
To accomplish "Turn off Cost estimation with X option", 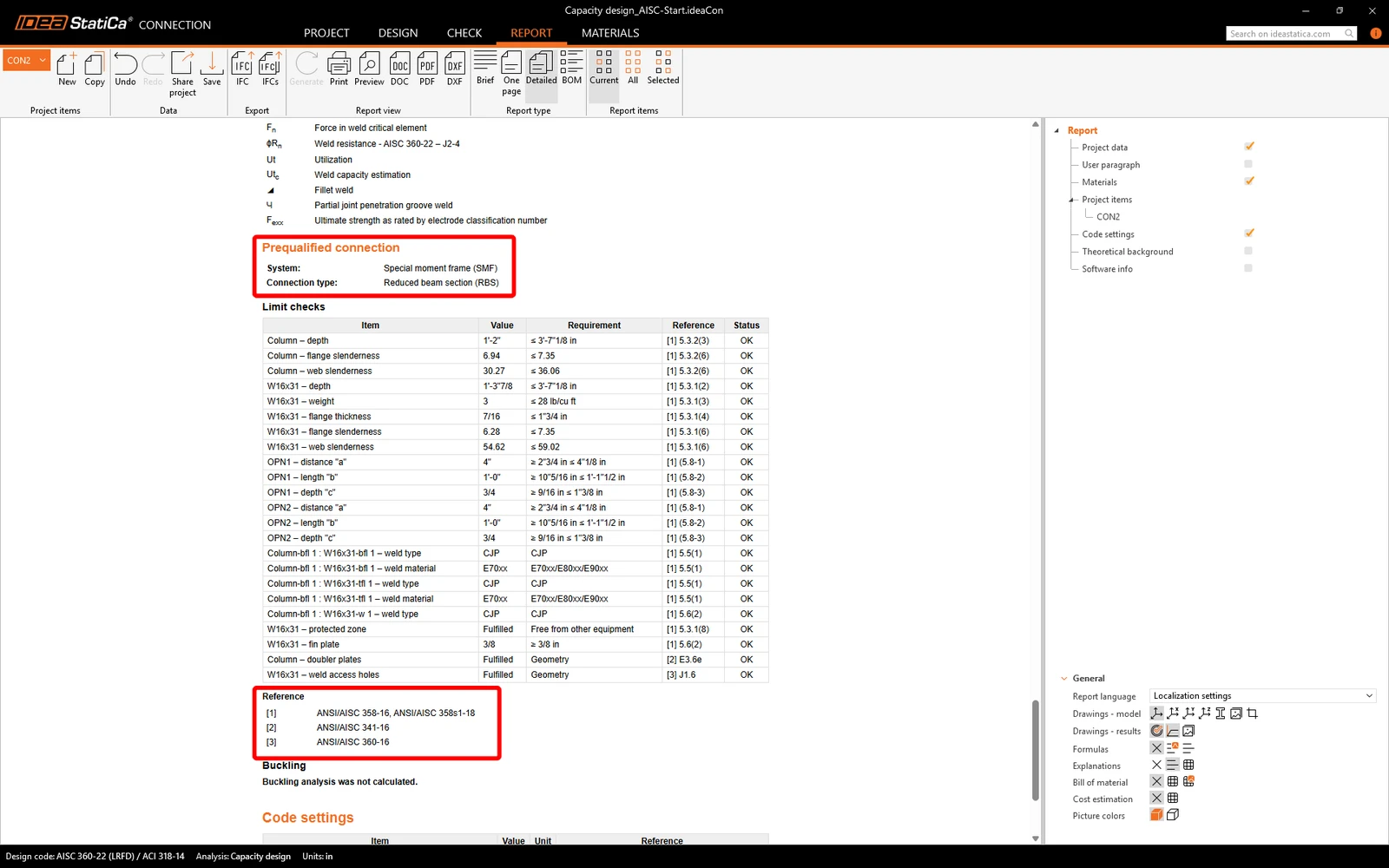I will (1156, 798).
